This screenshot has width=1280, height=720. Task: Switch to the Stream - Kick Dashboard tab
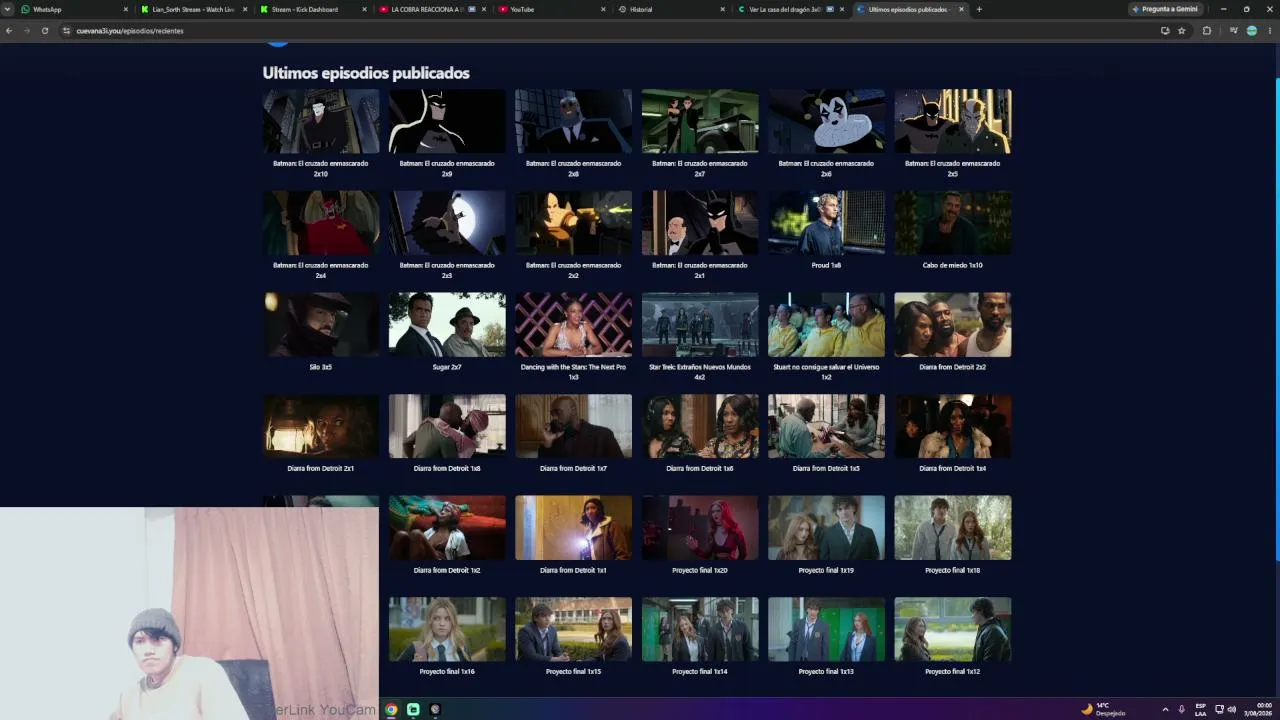tap(314, 9)
